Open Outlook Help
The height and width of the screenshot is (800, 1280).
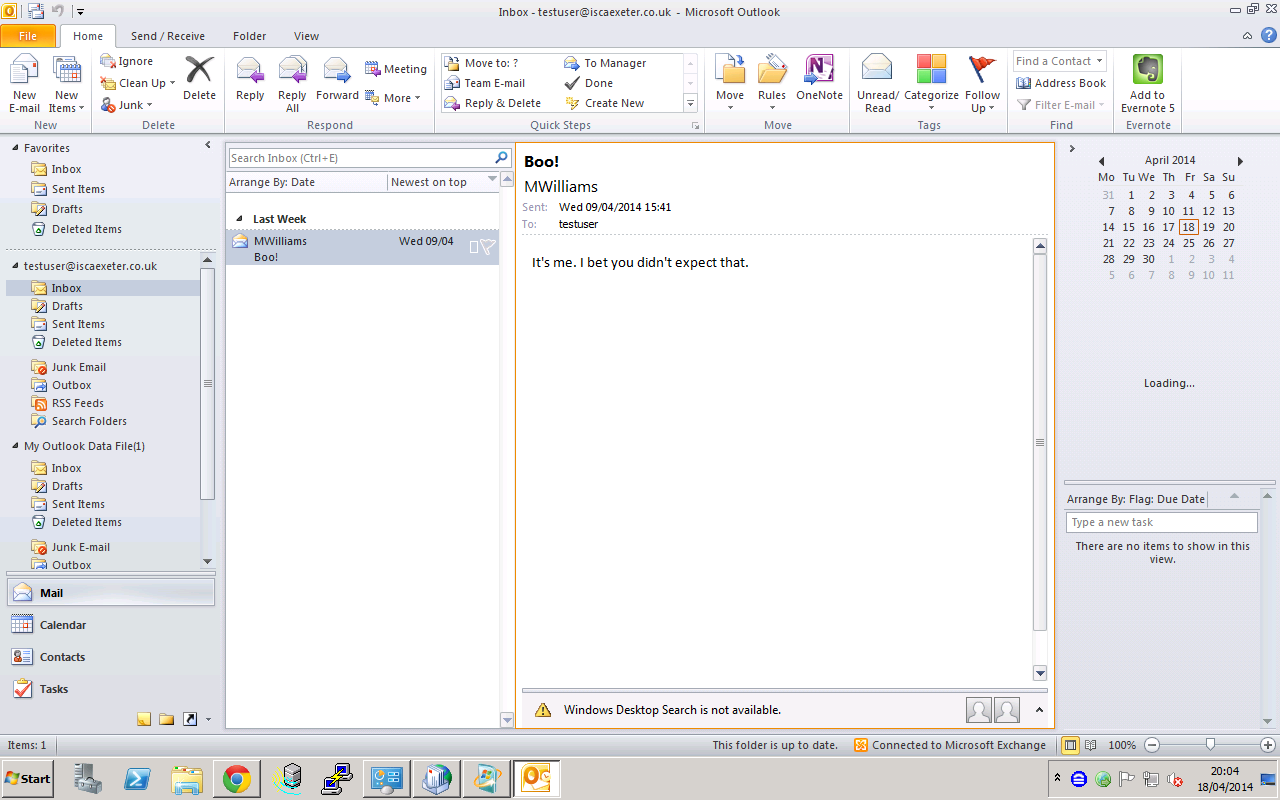click(1269, 35)
